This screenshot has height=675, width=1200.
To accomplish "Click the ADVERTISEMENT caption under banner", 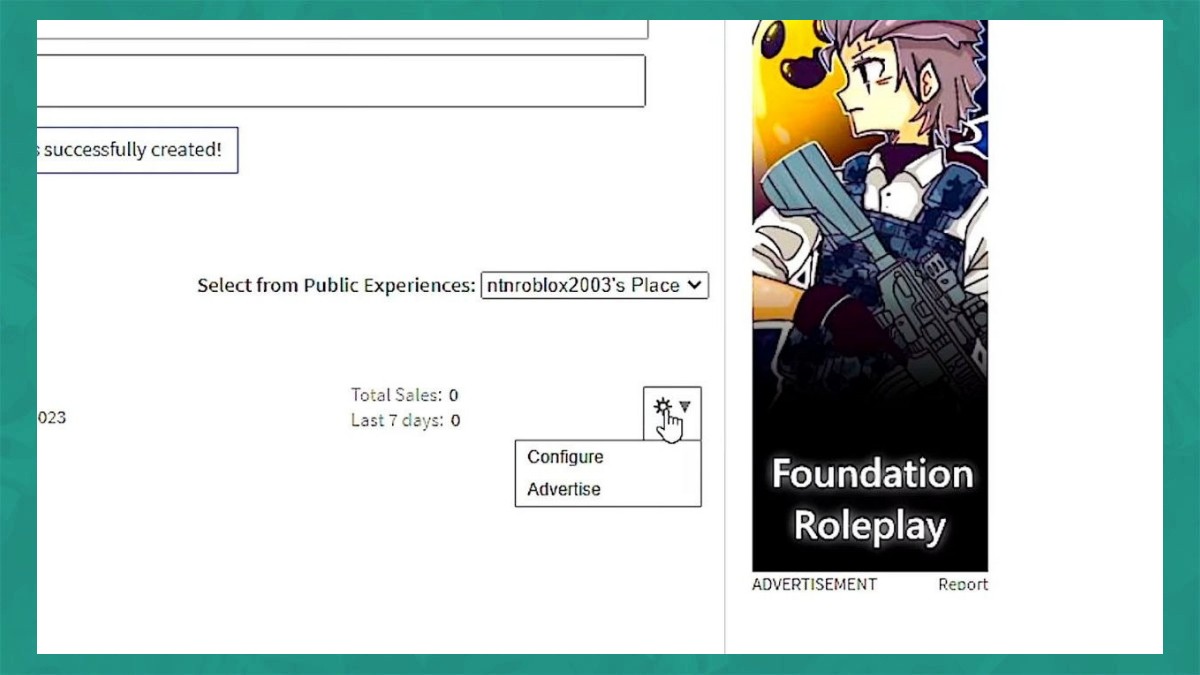I will point(814,584).
